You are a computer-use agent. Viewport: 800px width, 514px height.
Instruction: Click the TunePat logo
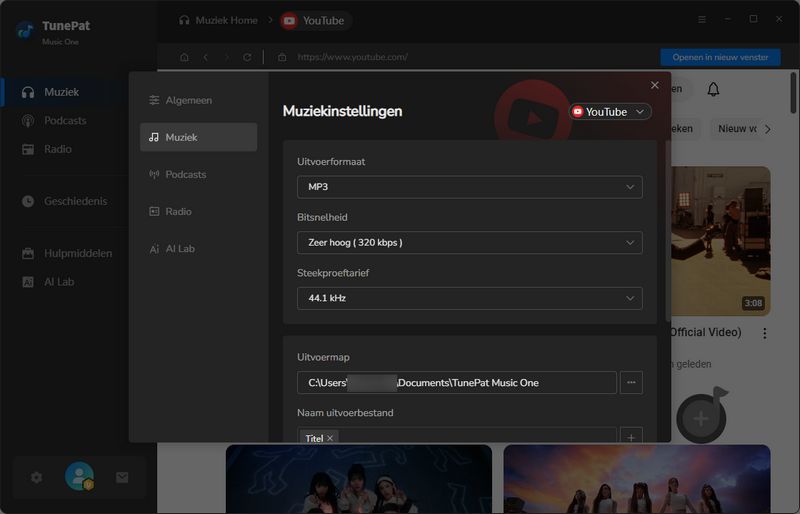coord(25,30)
